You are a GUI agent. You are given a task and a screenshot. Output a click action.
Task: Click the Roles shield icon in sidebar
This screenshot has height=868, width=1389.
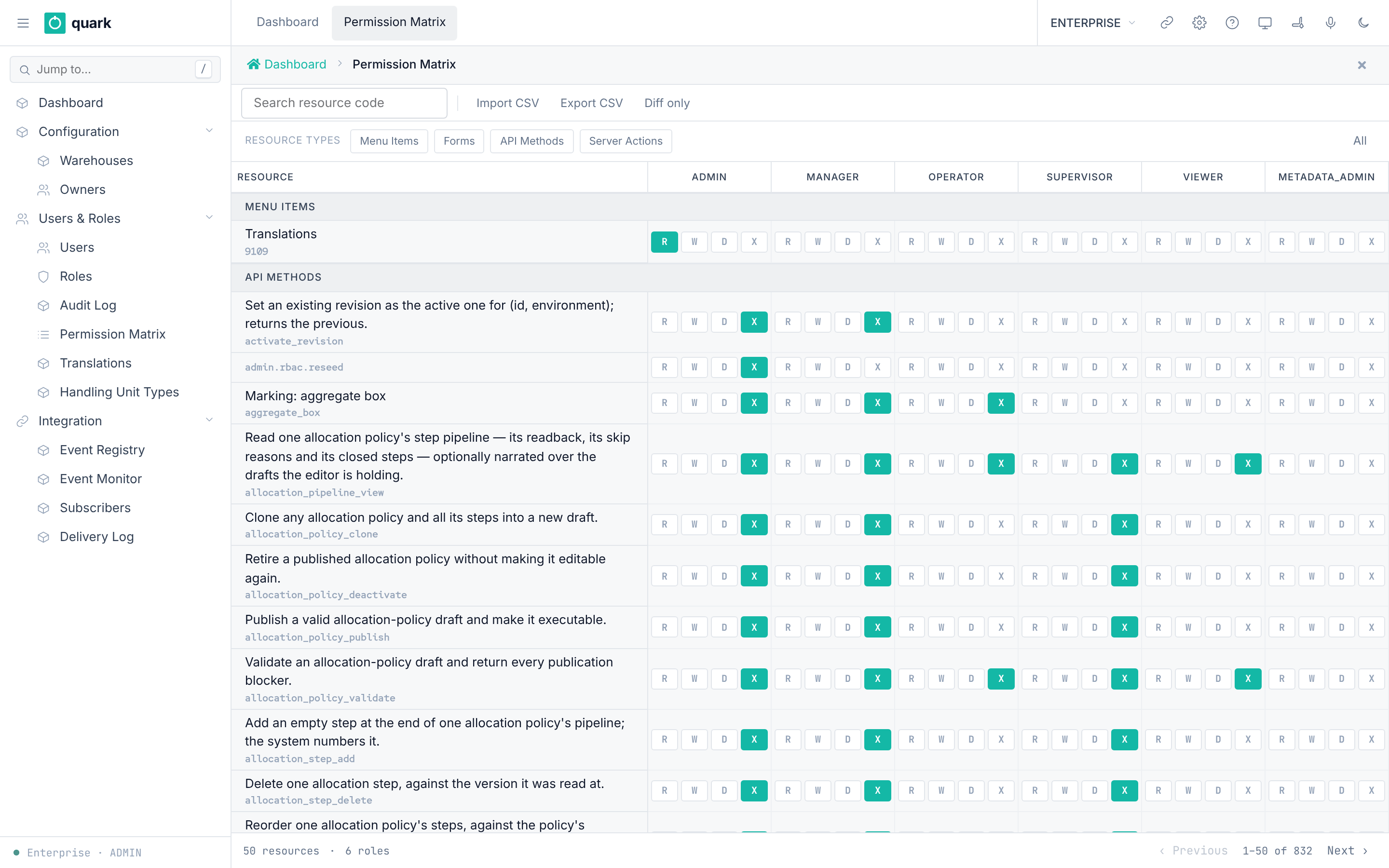coord(43,277)
